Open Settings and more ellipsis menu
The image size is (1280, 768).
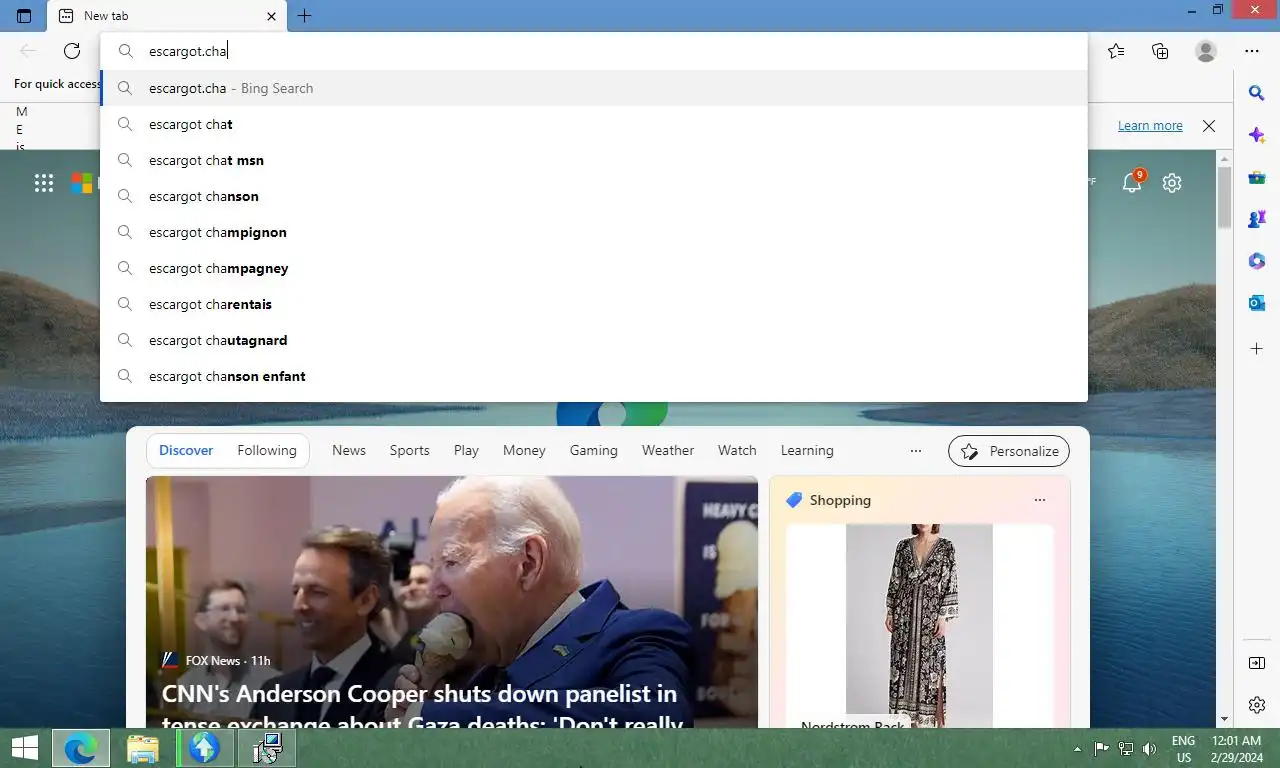coord(1252,51)
